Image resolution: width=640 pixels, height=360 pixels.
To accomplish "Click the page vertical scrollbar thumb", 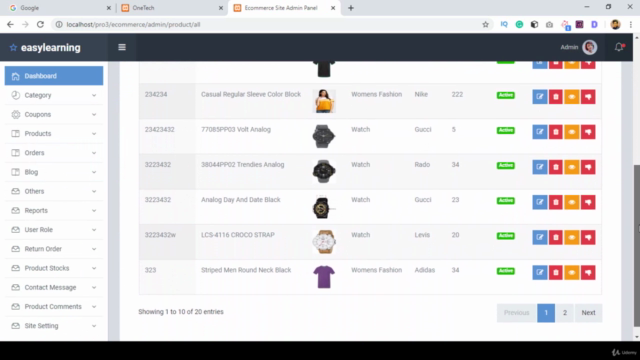I will 636,245.
